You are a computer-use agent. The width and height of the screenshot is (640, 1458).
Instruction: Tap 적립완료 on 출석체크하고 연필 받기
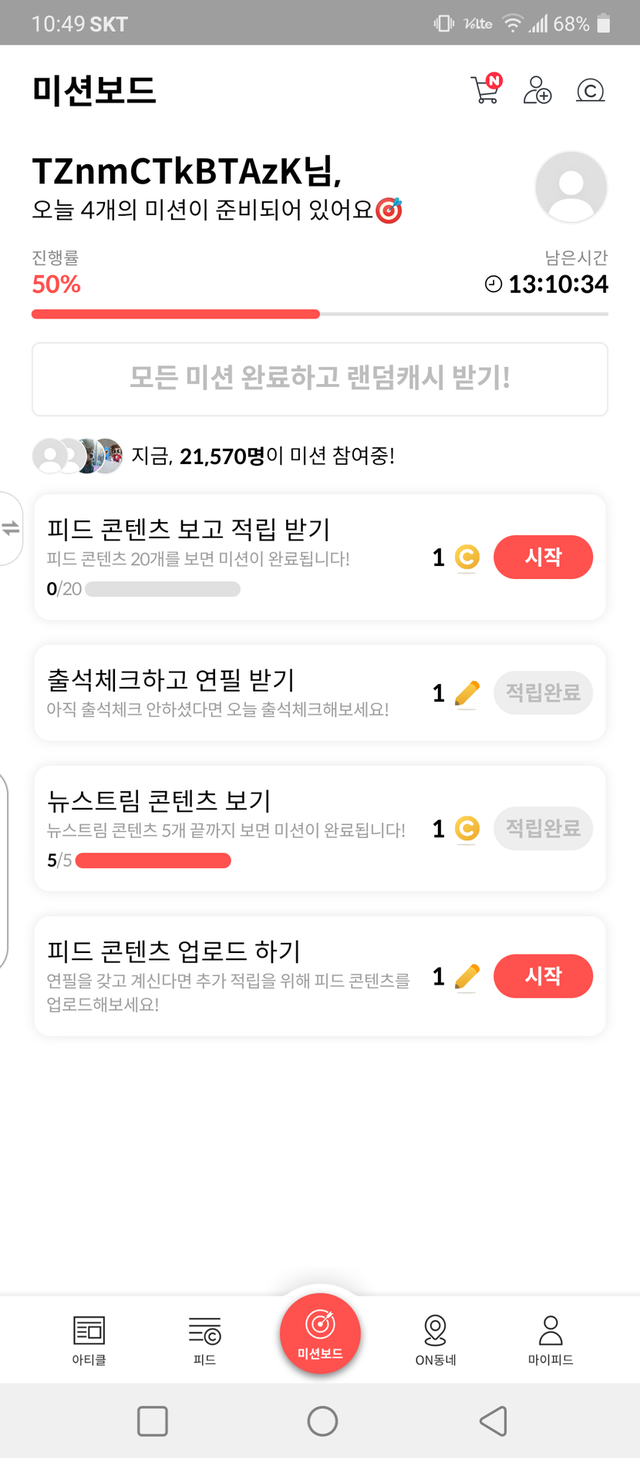(x=543, y=693)
